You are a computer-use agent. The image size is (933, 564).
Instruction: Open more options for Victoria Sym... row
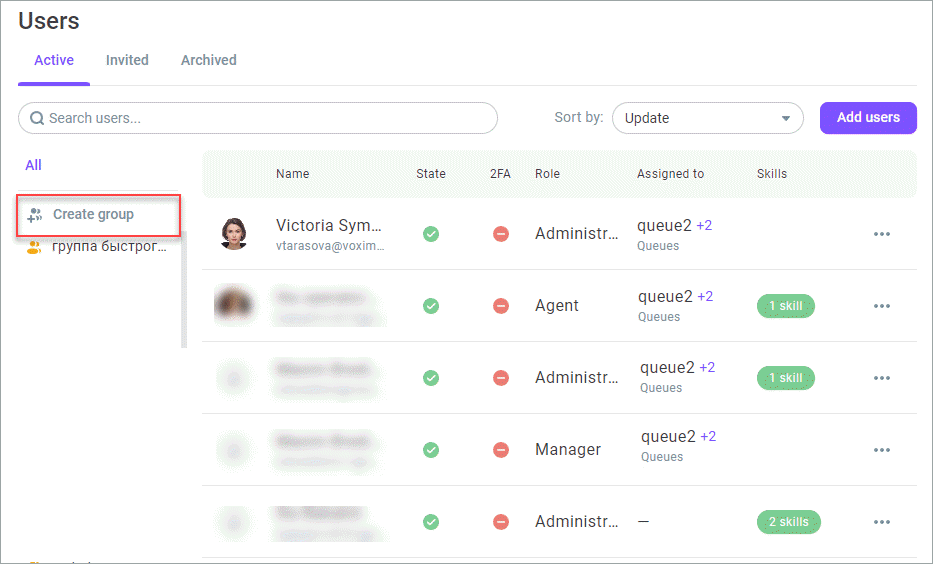click(x=882, y=234)
